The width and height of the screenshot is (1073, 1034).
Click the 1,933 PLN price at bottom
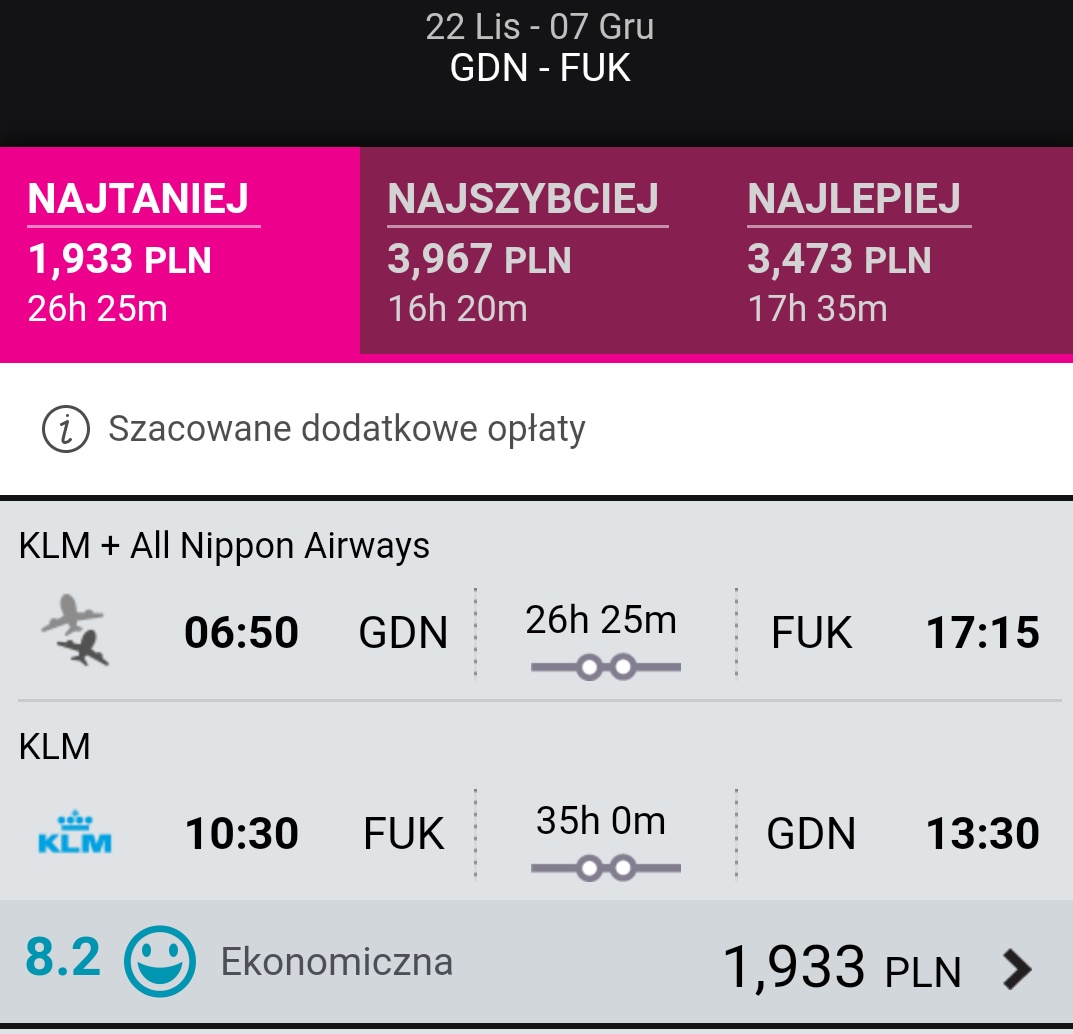842,968
